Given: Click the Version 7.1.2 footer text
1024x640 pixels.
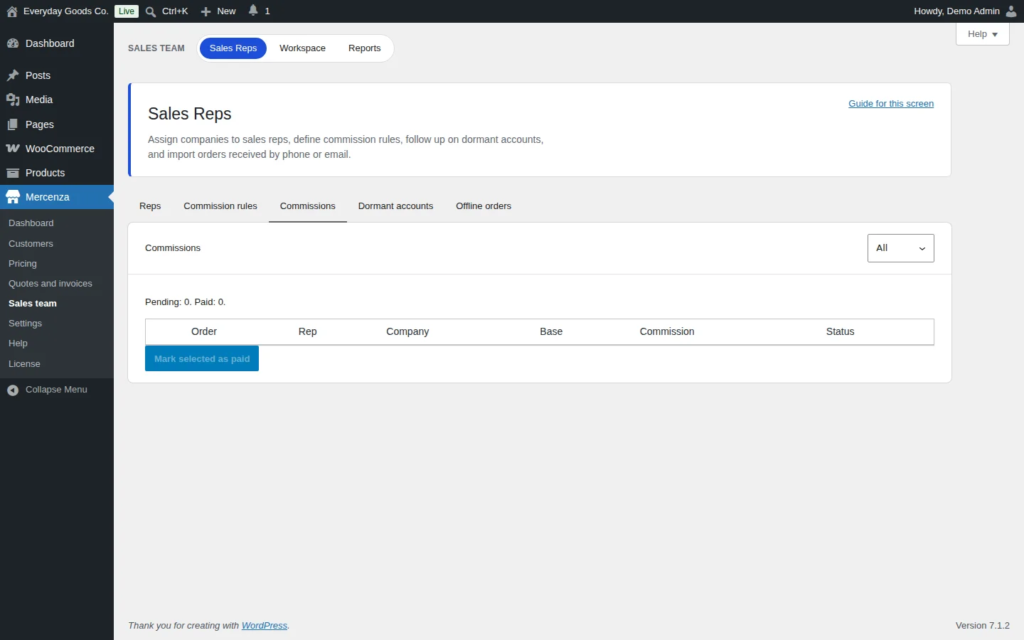Looking at the screenshot, I should point(982,625).
